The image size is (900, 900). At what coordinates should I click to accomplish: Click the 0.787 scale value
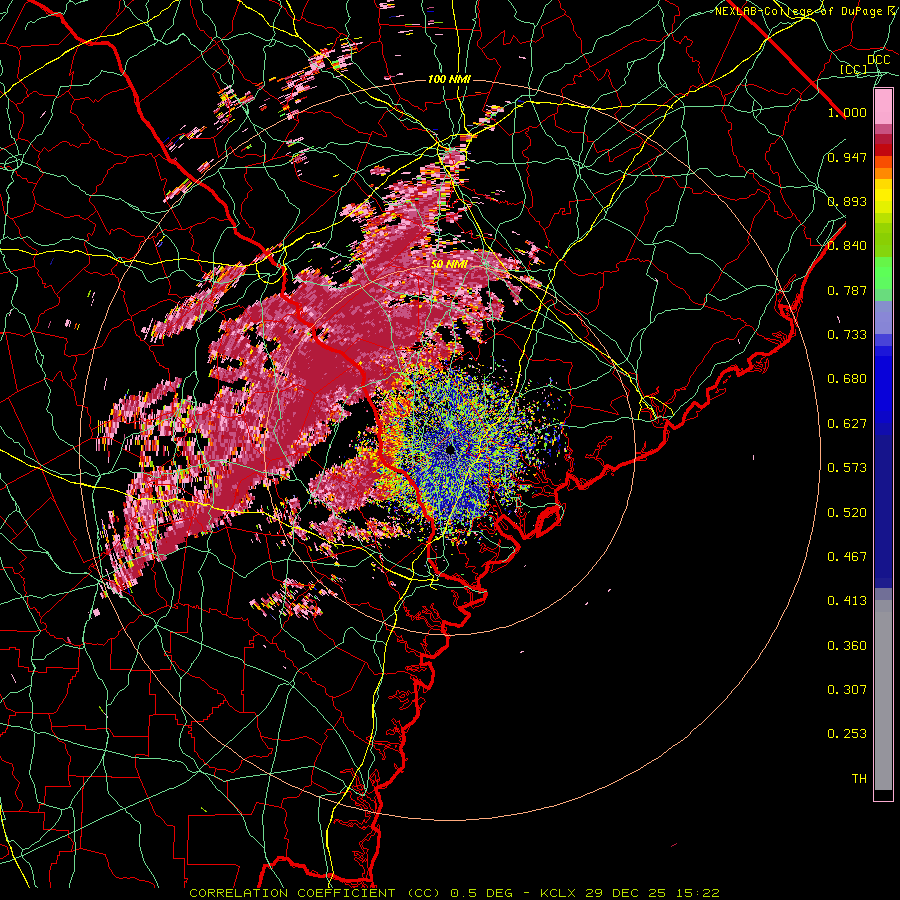[847, 290]
